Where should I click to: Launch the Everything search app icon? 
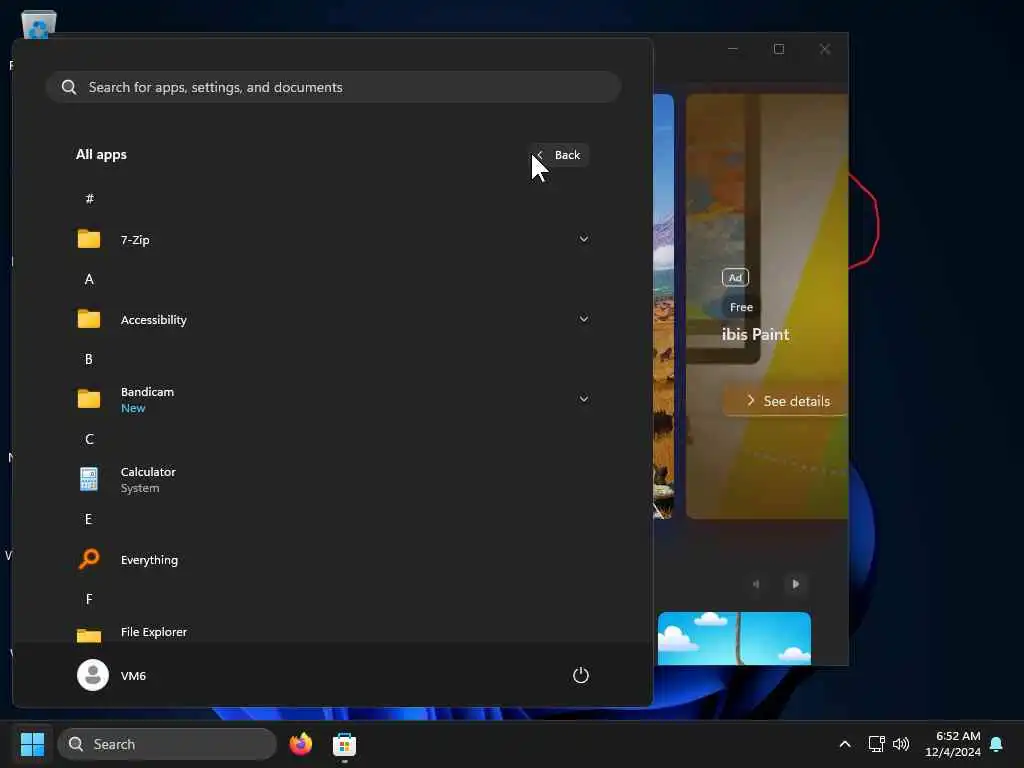(89, 559)
